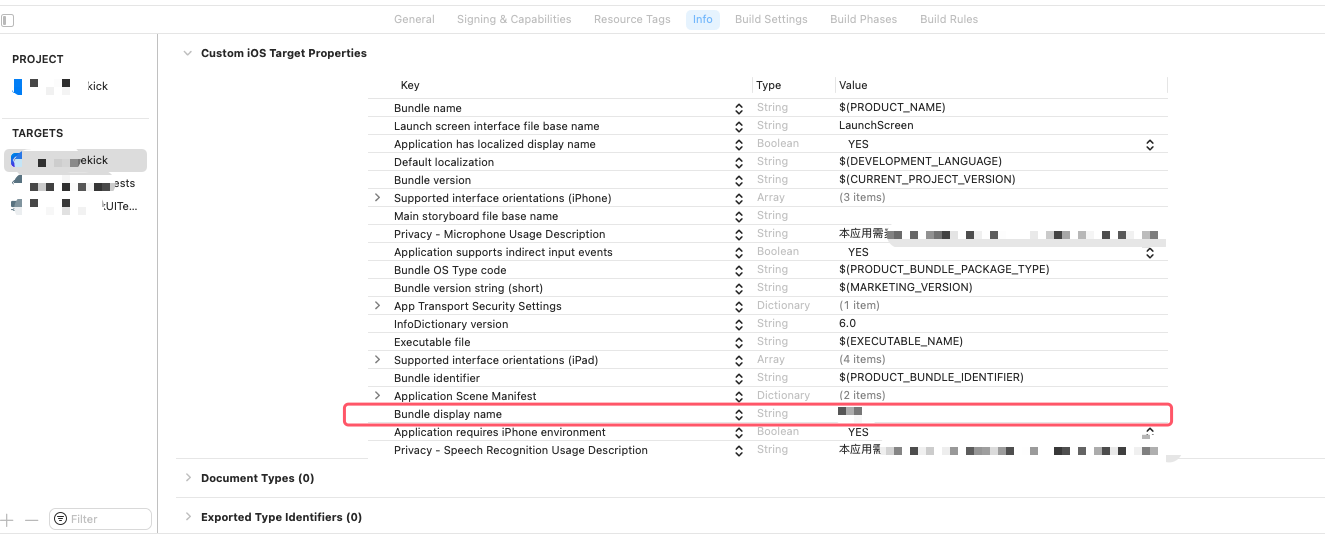Select Bundle version string (short) key
The image size is (1325, 541).
tap(469, 288)
